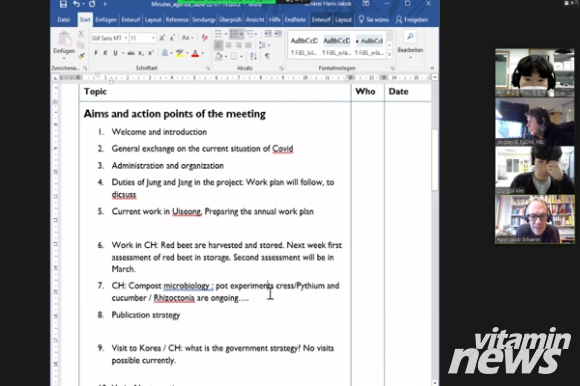Collapse the ribbon with the up chevron
Screen dimensions: 580x386
432,68
